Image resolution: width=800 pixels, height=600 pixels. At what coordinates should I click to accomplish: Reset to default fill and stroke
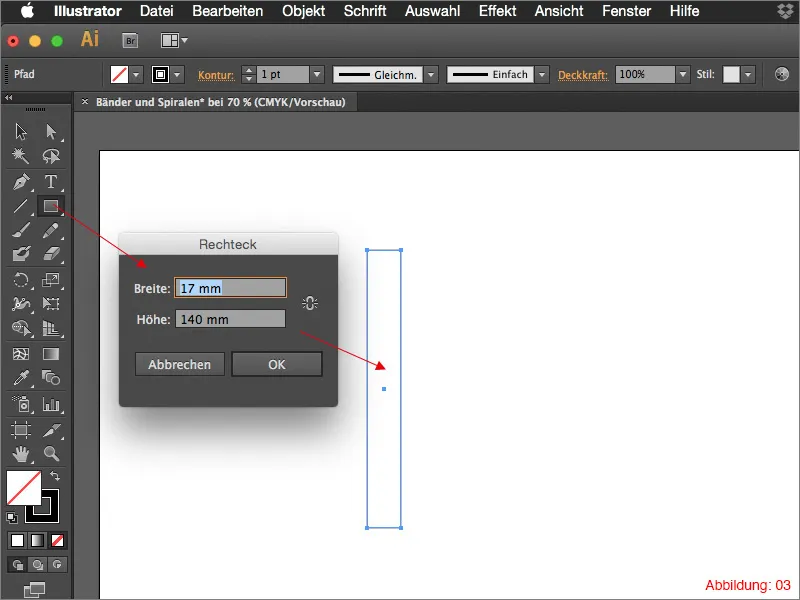12,518
